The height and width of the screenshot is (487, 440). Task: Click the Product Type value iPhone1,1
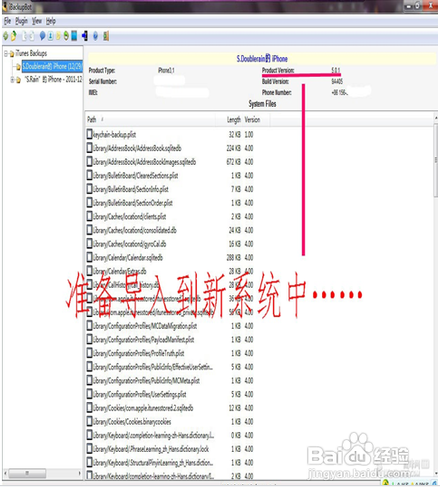[166, 70]
